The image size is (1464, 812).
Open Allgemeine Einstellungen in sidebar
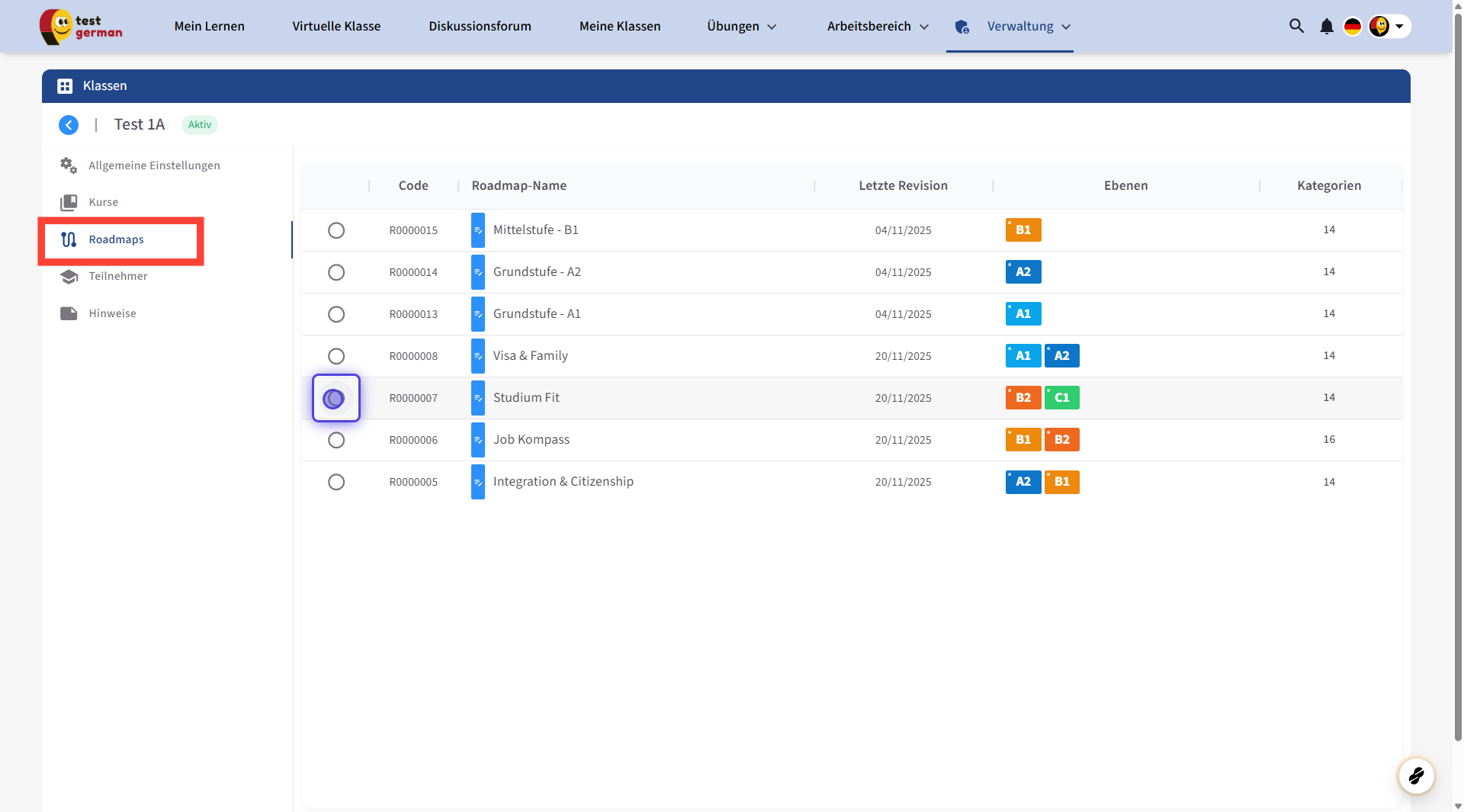154,165
